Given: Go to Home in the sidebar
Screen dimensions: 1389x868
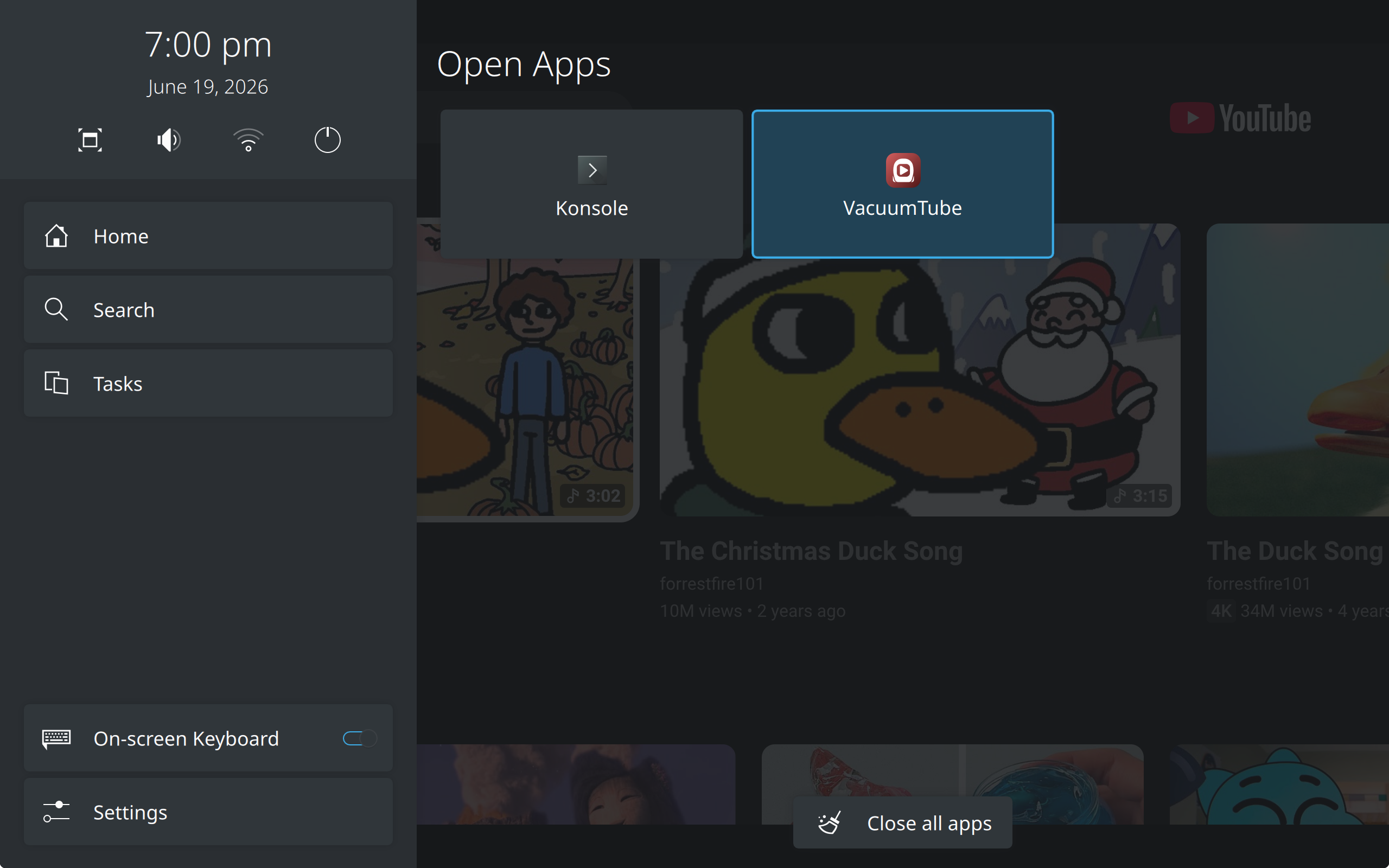Looking at the screenshot, I should tap(208, 236).
